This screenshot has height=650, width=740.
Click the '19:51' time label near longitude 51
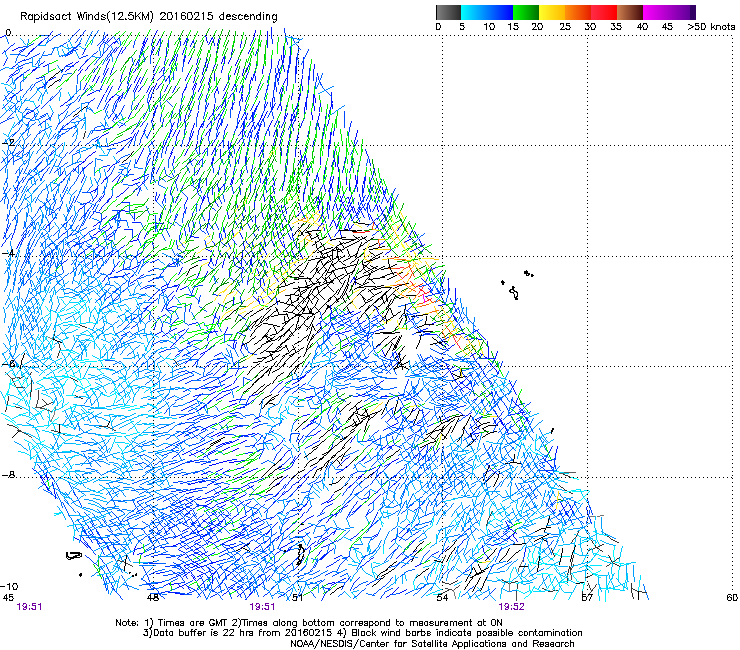click(262, 607)
